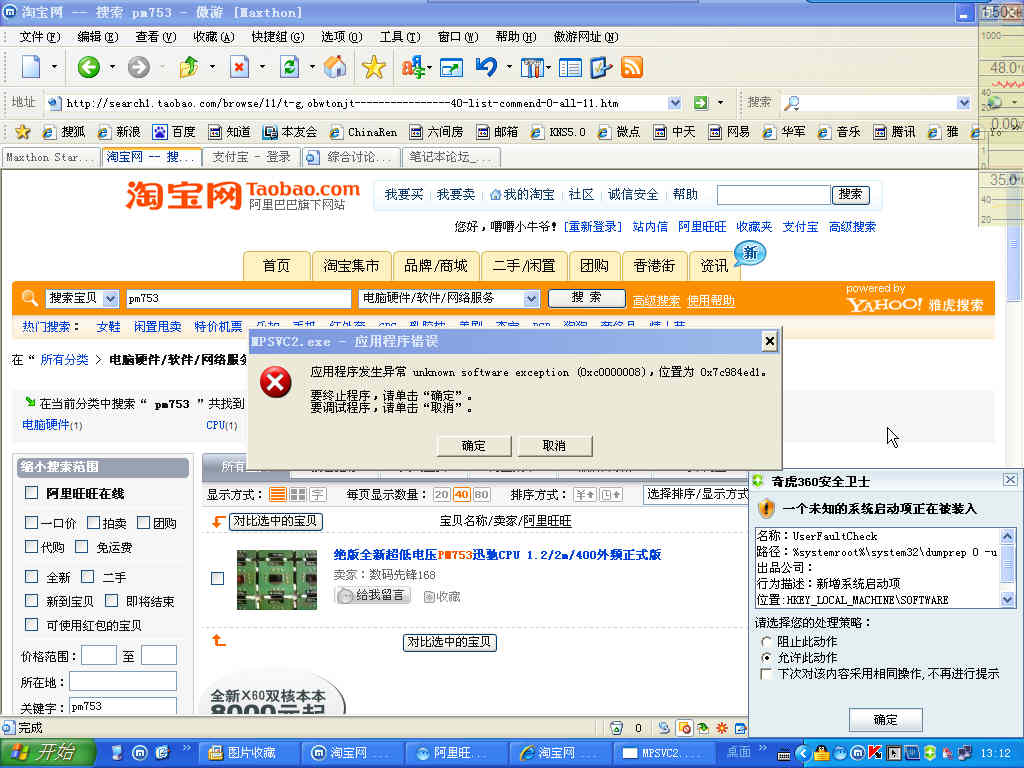1024x768 pixels.
Task: Select 允许此动作 radio button
Action: click(767, 658)
